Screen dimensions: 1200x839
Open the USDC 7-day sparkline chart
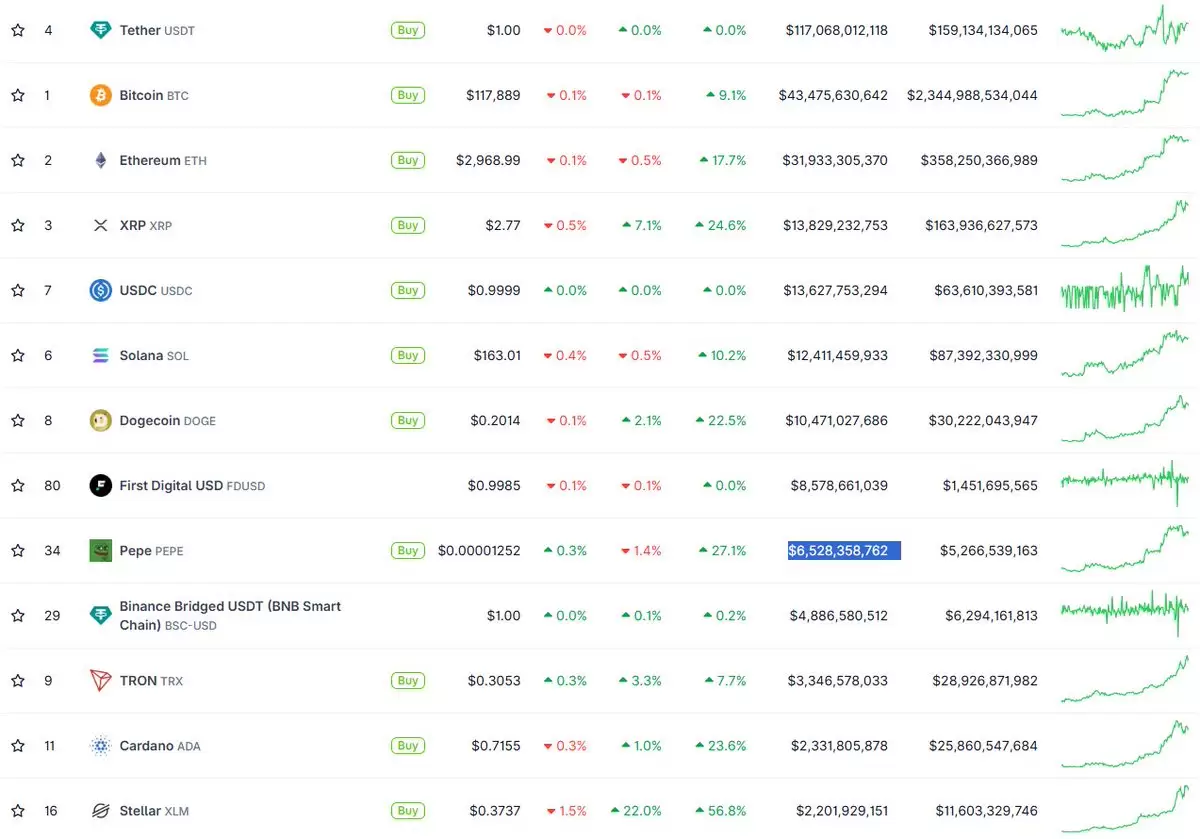coord(1125,289)
